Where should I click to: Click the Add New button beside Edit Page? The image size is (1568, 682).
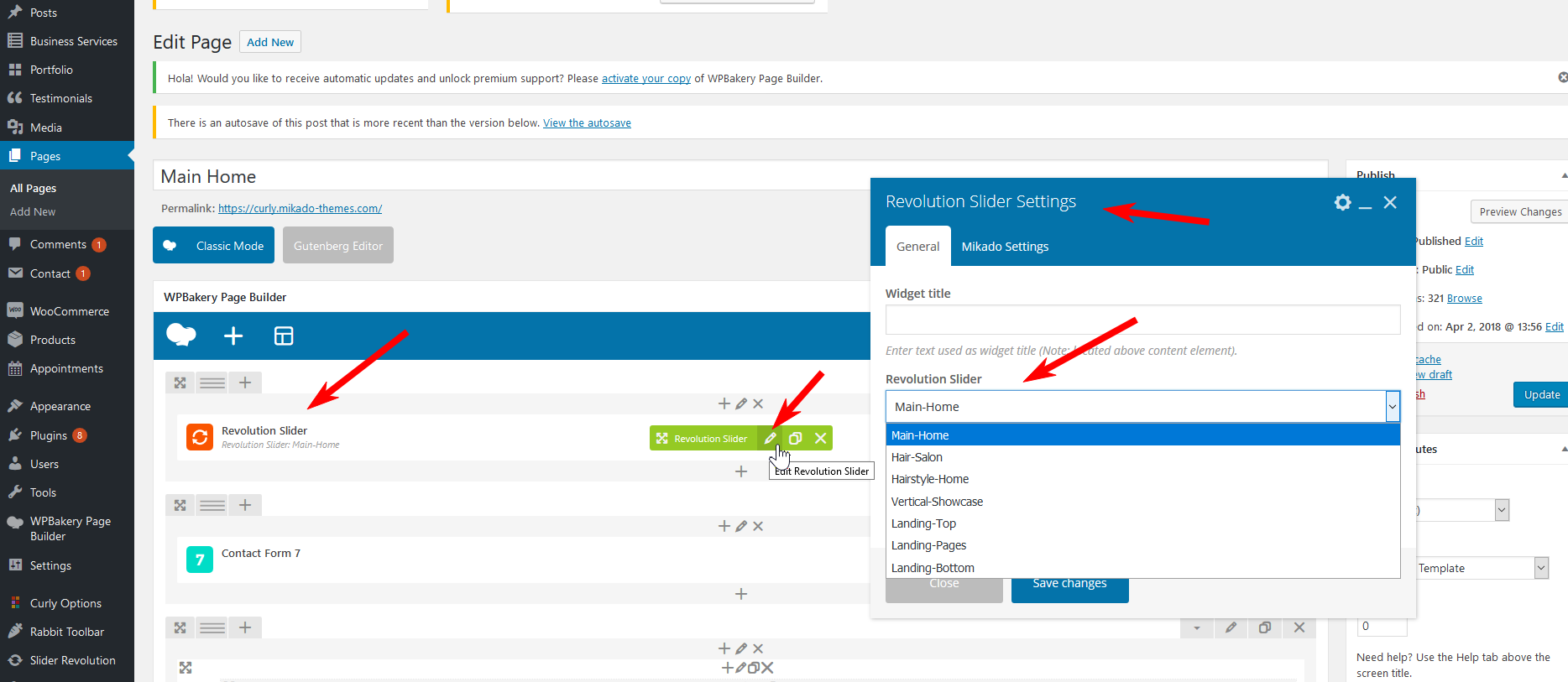pyautogui.click(x=270, y=42)
